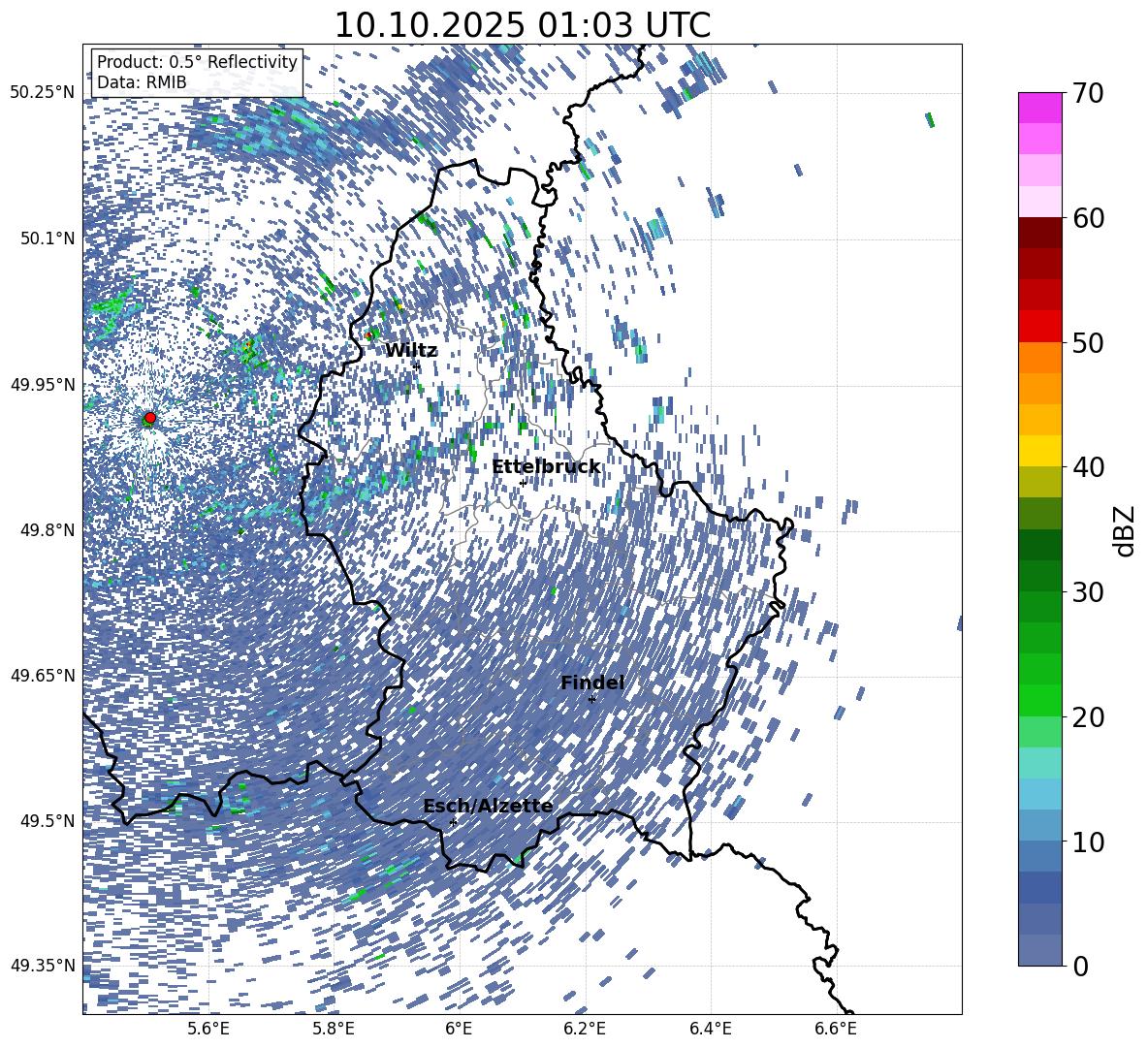The height and width of the screenshot is (1048, 1148).
Task: Click the 50 colorbar tick label
Action: (1089, 342)
